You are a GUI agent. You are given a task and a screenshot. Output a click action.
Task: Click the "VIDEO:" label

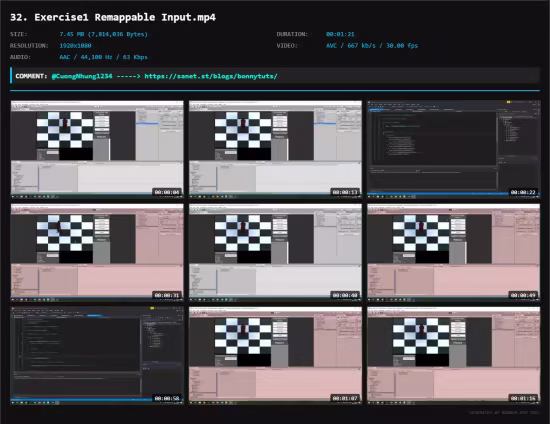[x=287, y=46]
